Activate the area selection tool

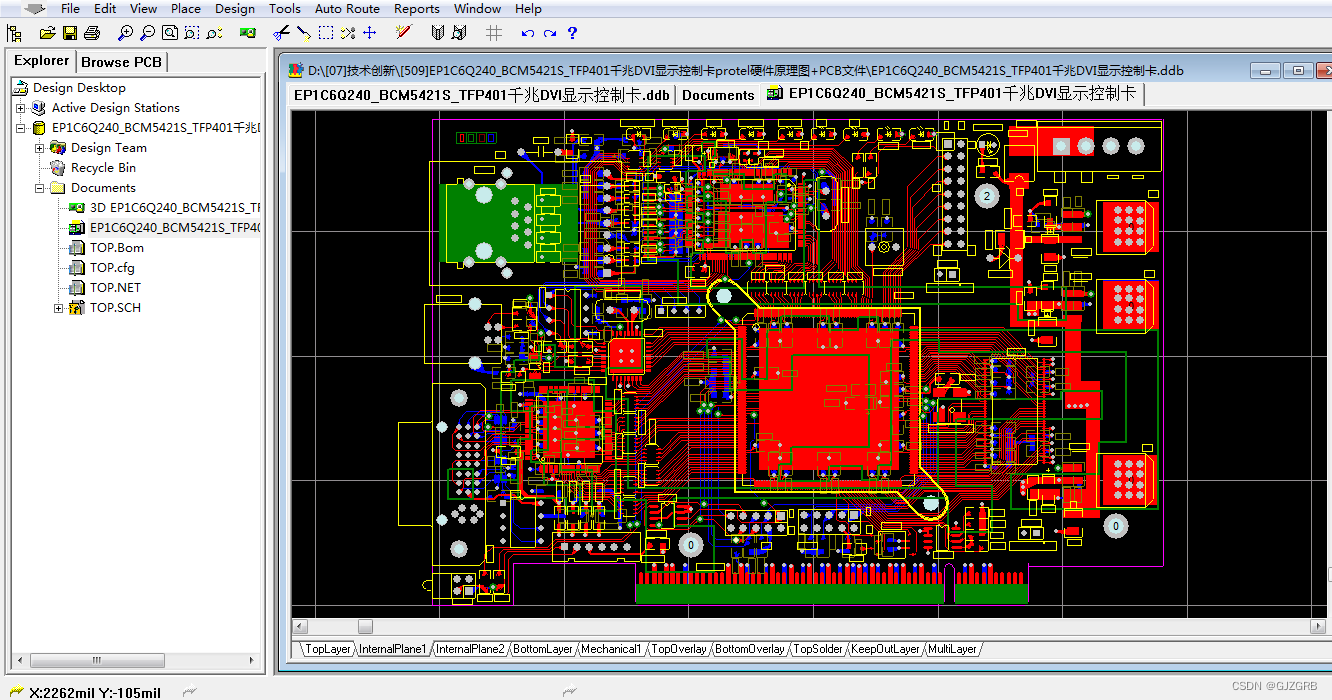tap(326, 33)
